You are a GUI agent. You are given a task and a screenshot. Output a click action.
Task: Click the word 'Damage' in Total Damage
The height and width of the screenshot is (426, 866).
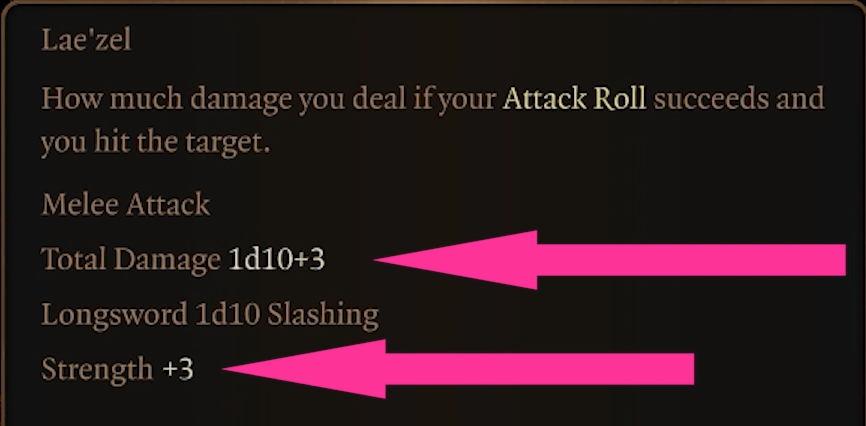[x=167, y=259]
